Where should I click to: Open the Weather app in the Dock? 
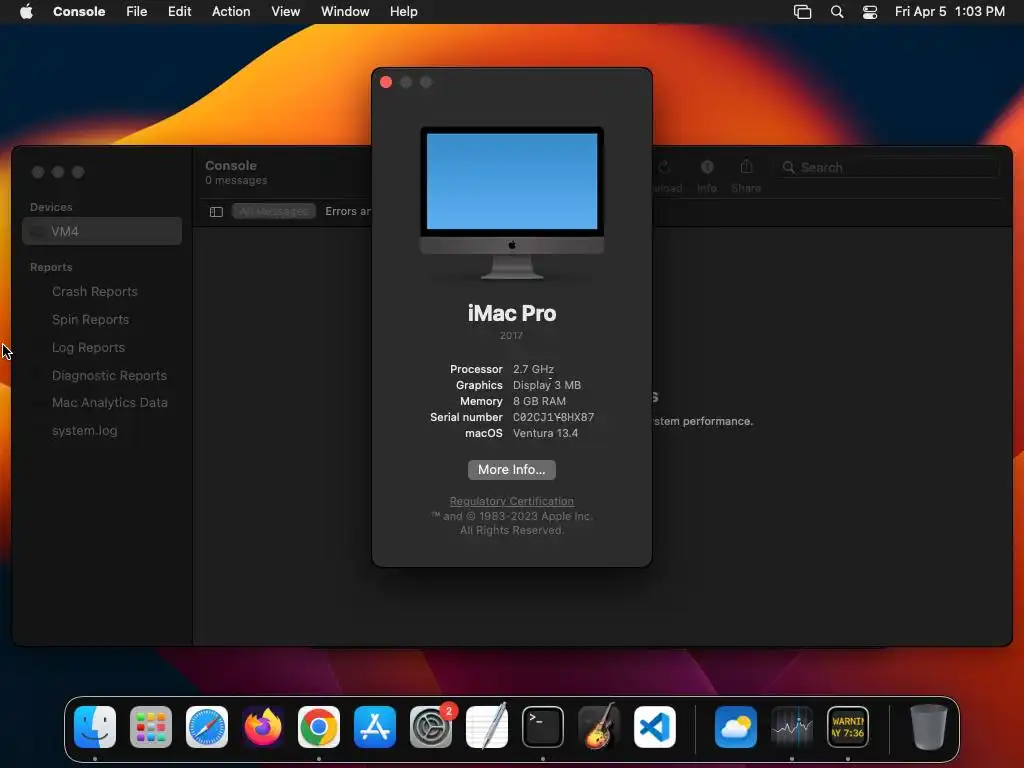(x=736, y=727)
